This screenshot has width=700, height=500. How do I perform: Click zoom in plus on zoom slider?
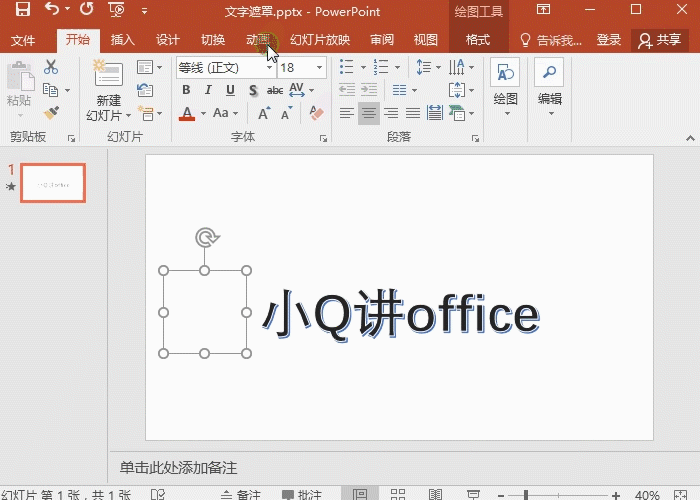coord(616,495)
